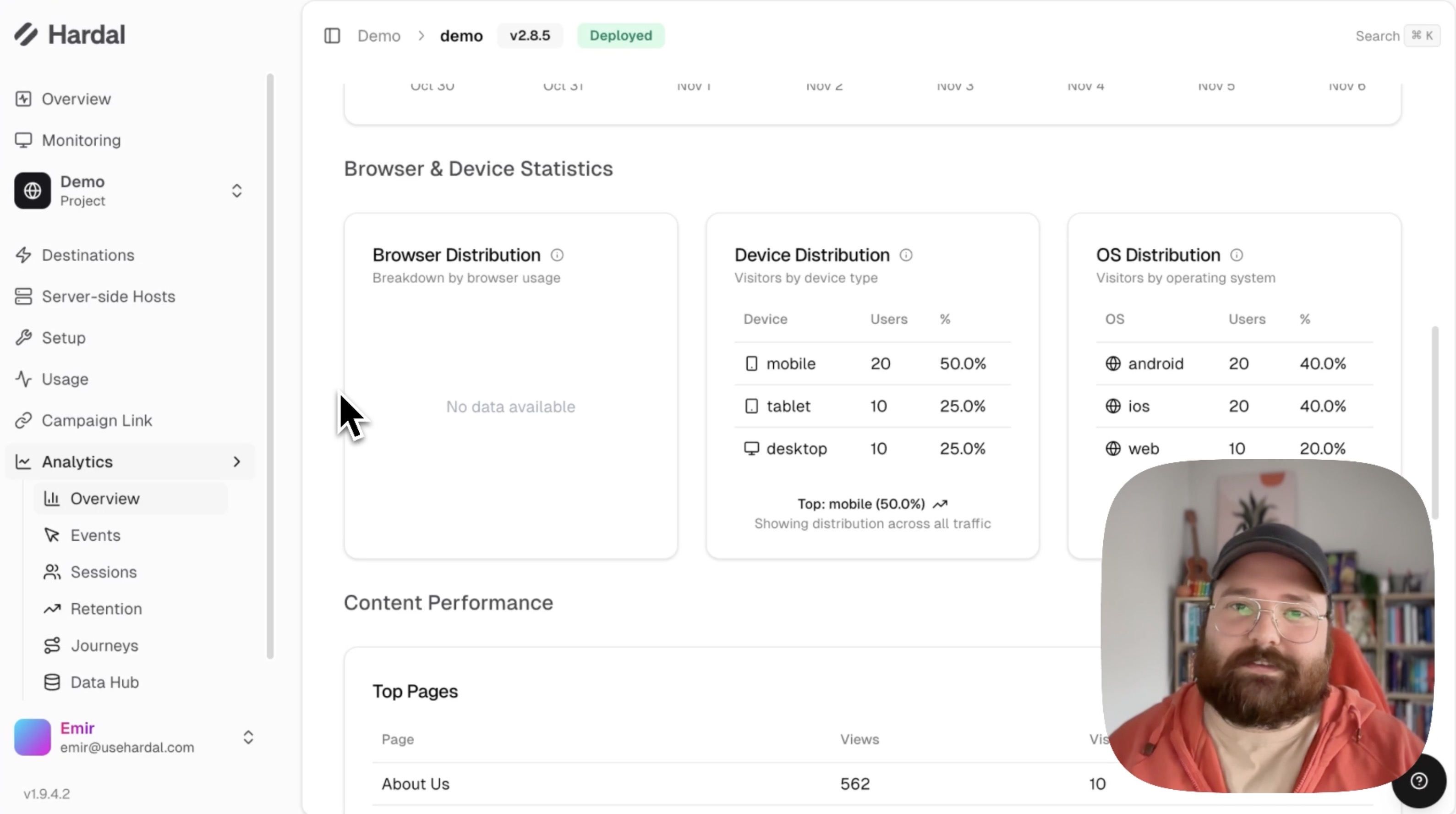Click the Sessions users icon
Viewport: 1456px width, 814px height.
click(x=52, y=572)
